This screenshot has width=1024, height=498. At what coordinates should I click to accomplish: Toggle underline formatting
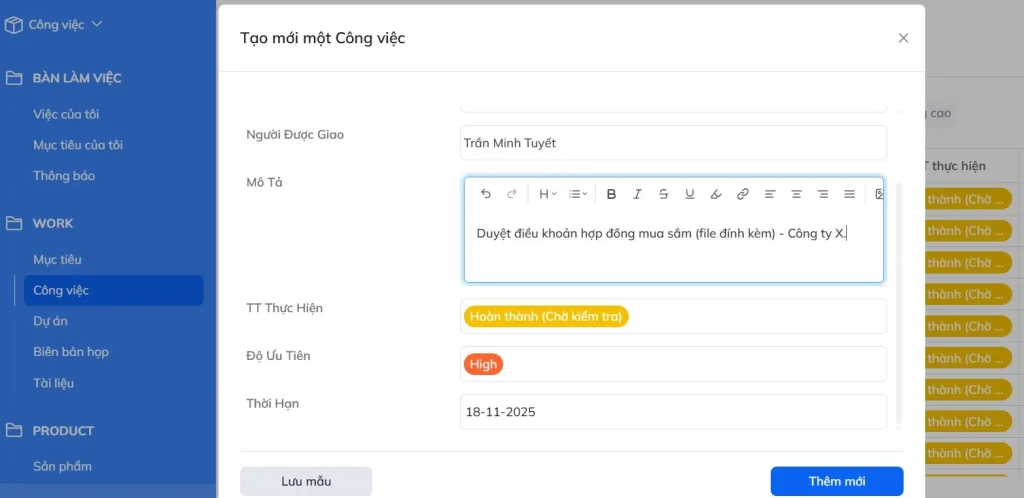click(x=690, y=194)
